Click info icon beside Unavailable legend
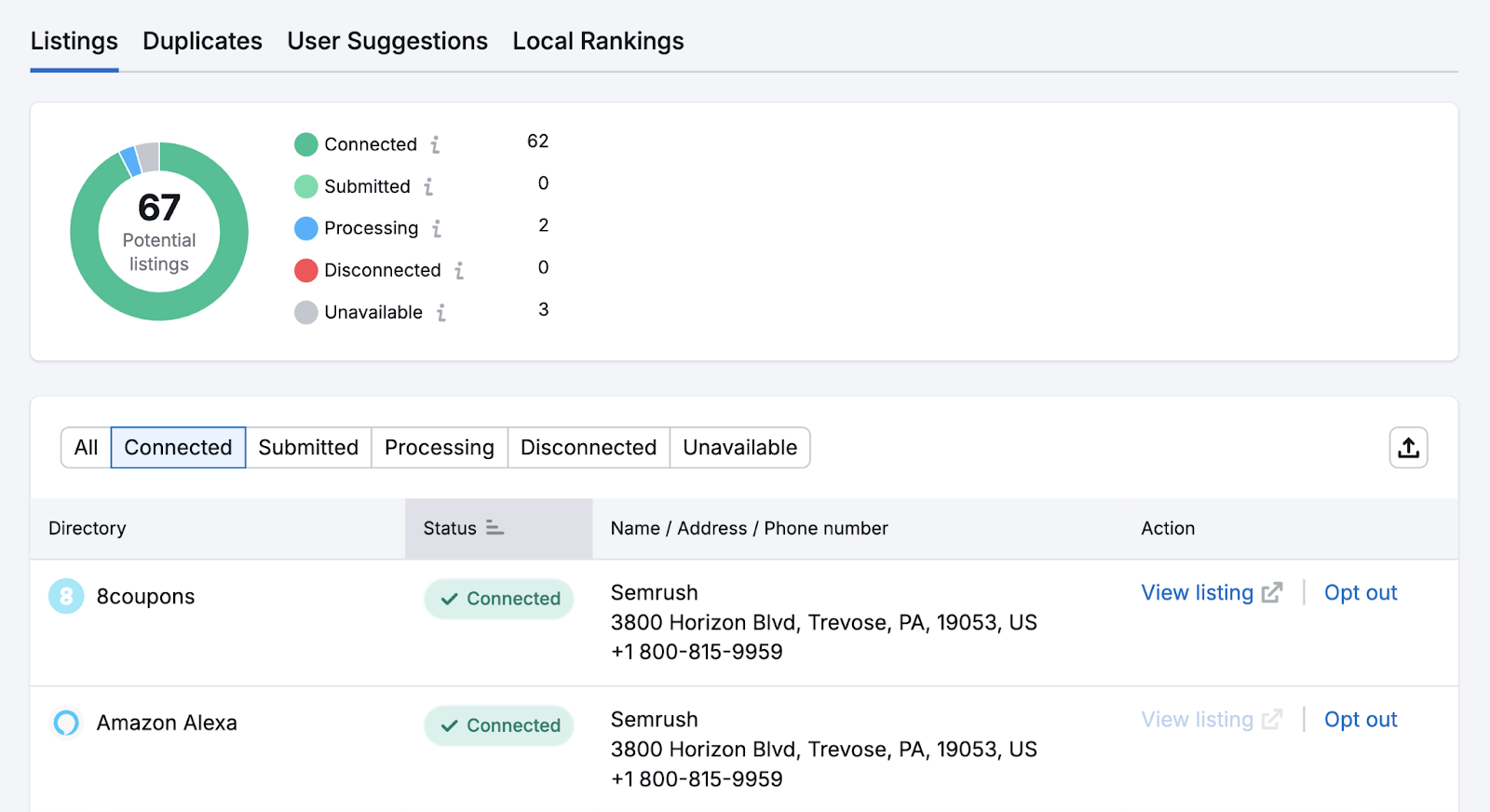 pyautogui.click(x=441, y=312)
